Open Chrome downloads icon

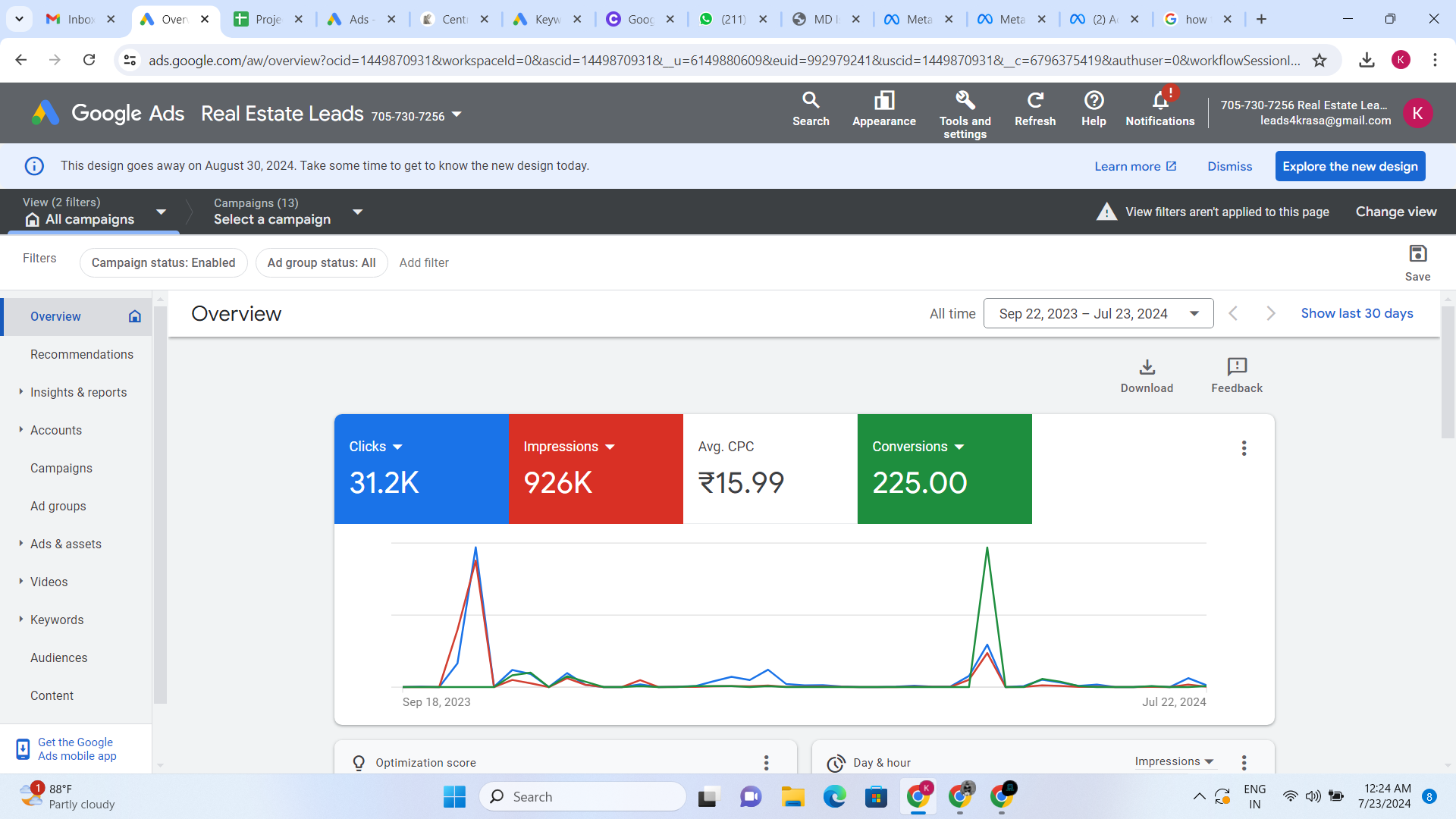pos(1367,60)
